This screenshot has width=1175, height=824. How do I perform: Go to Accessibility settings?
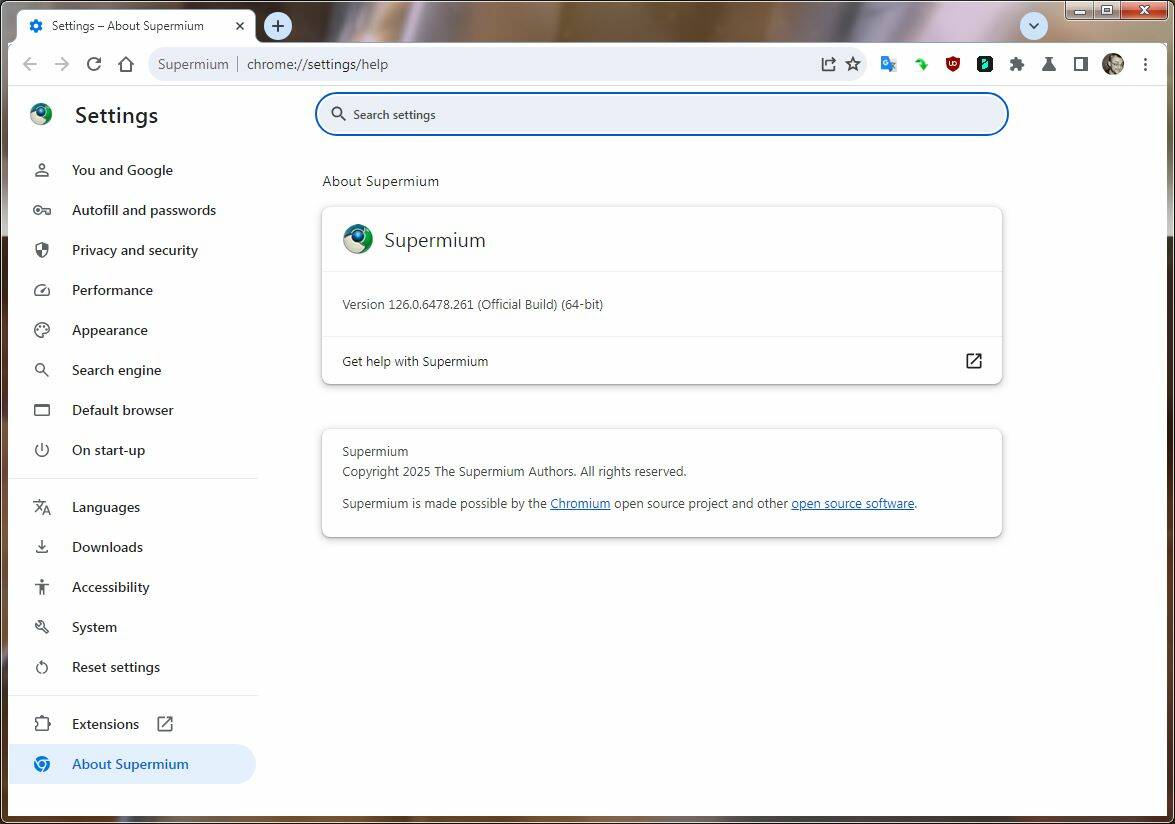pyautogui.click(x=133, y=587)
